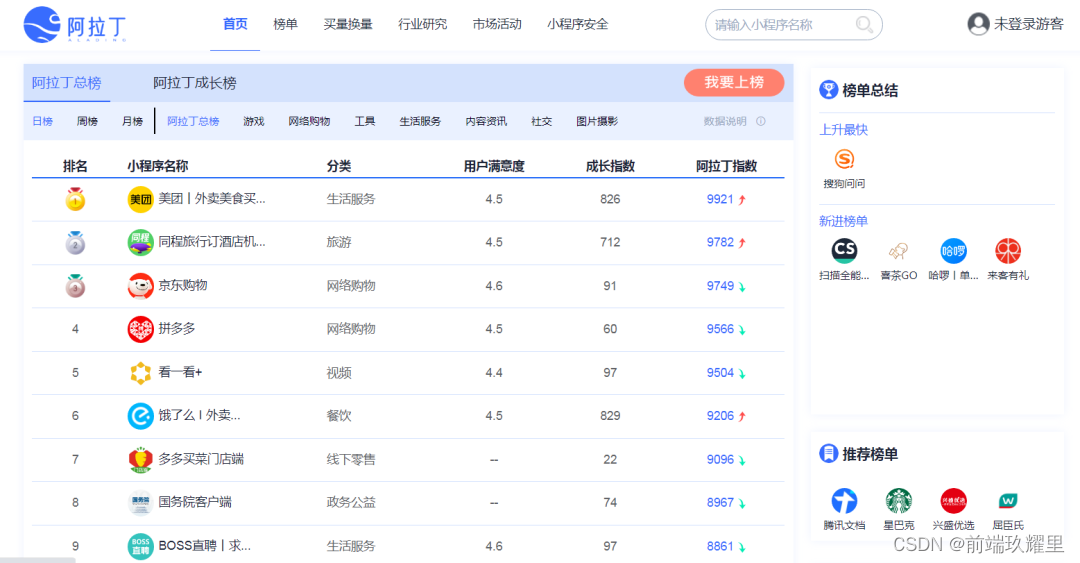This screenshot has height=563, width=1080.
Task: Open the 买量换量 navigation item
Action: pyautogui.click(x=348, y=24)
